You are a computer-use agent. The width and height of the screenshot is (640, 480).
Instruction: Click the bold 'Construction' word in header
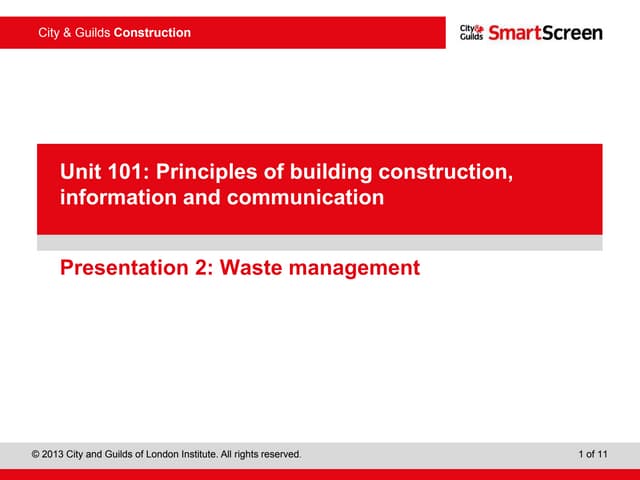[152, 33]
